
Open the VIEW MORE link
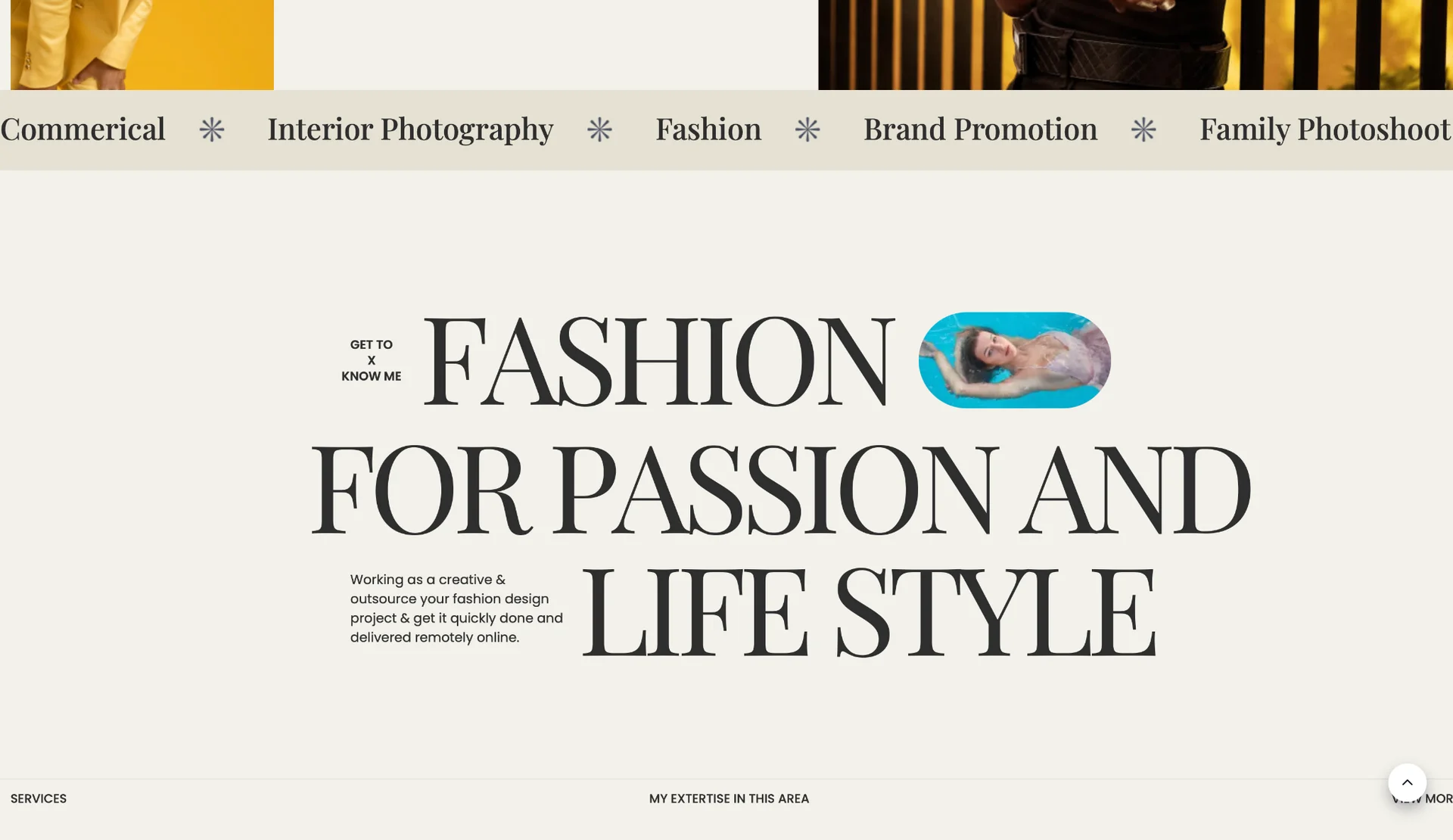(x=1438, y=798)
